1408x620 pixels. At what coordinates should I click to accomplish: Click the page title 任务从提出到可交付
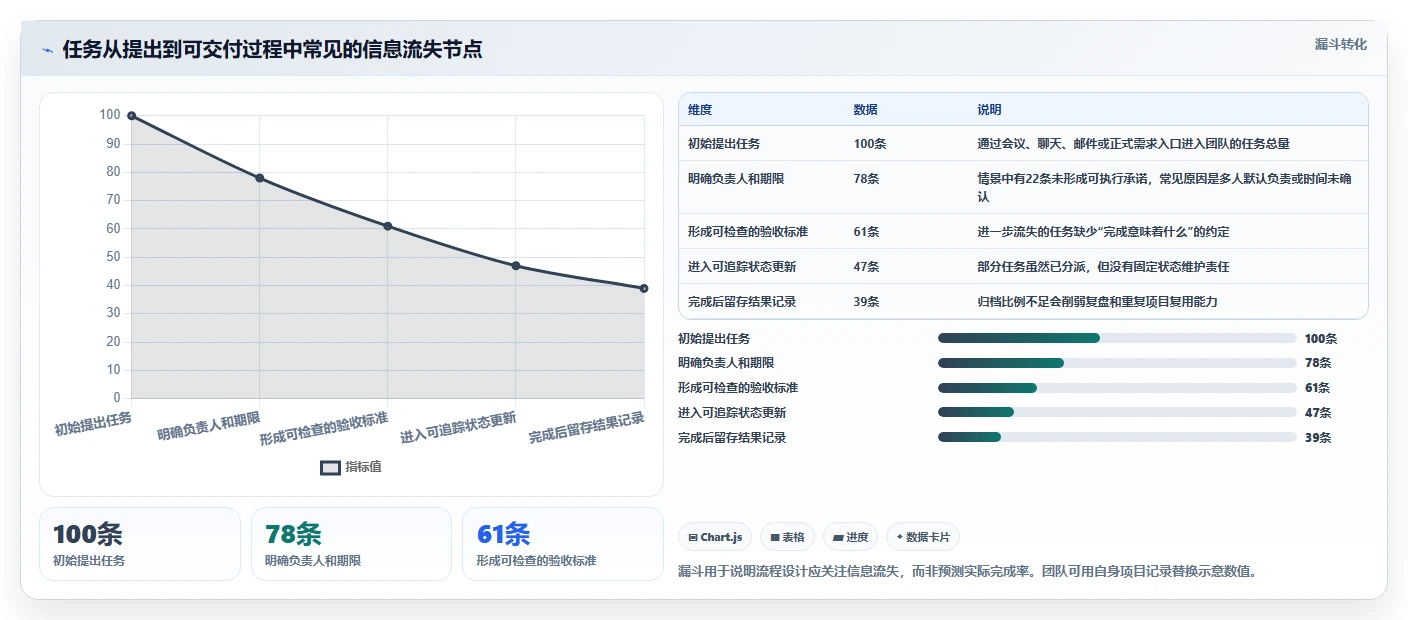272,50
